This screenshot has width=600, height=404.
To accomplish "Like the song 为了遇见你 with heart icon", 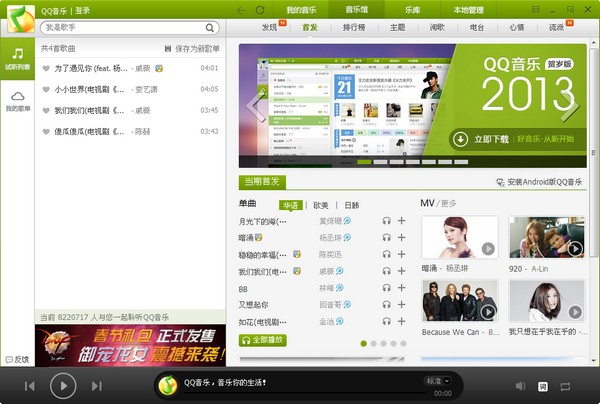I will [46, 68].
